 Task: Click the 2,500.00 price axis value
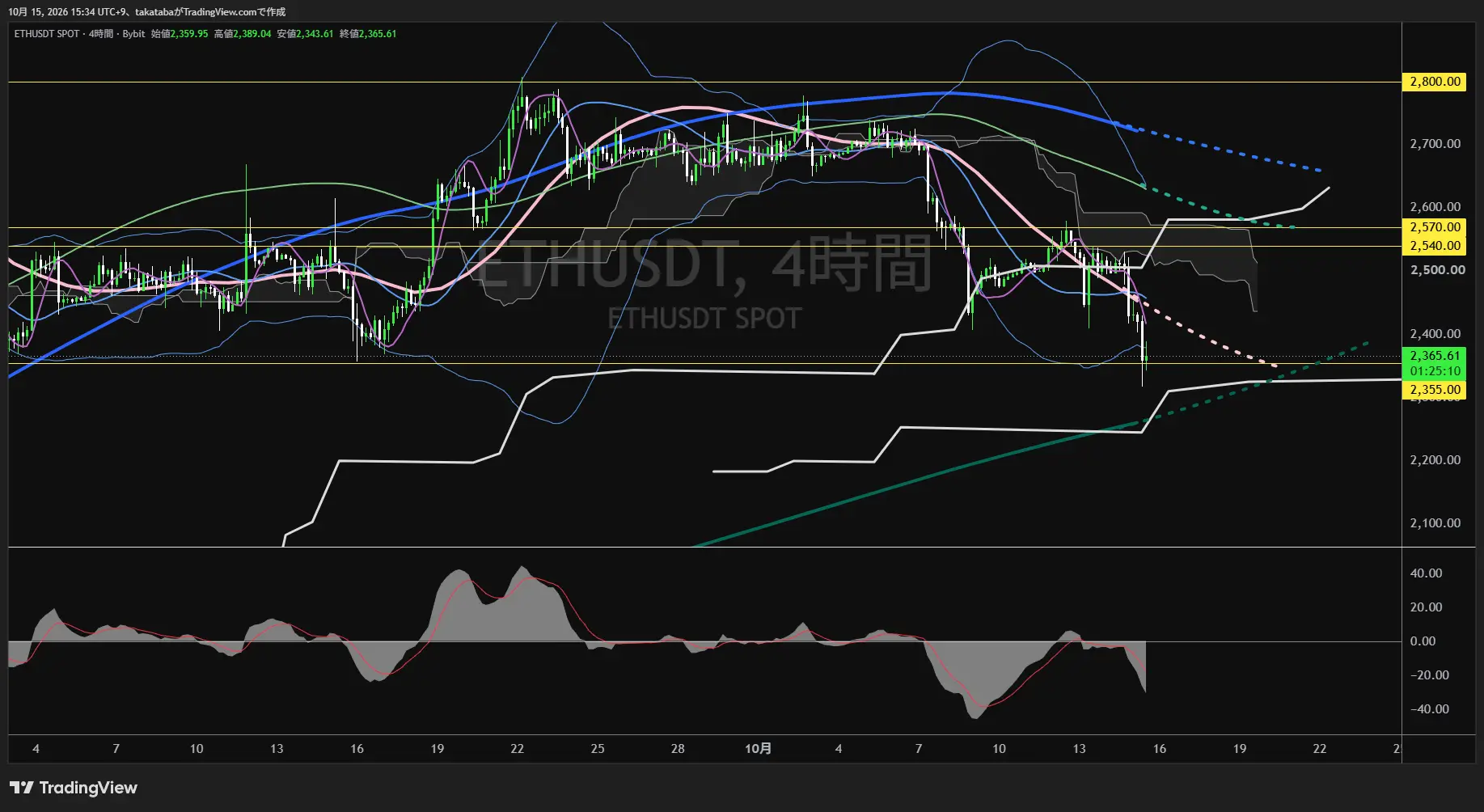tap(1437, 270)
